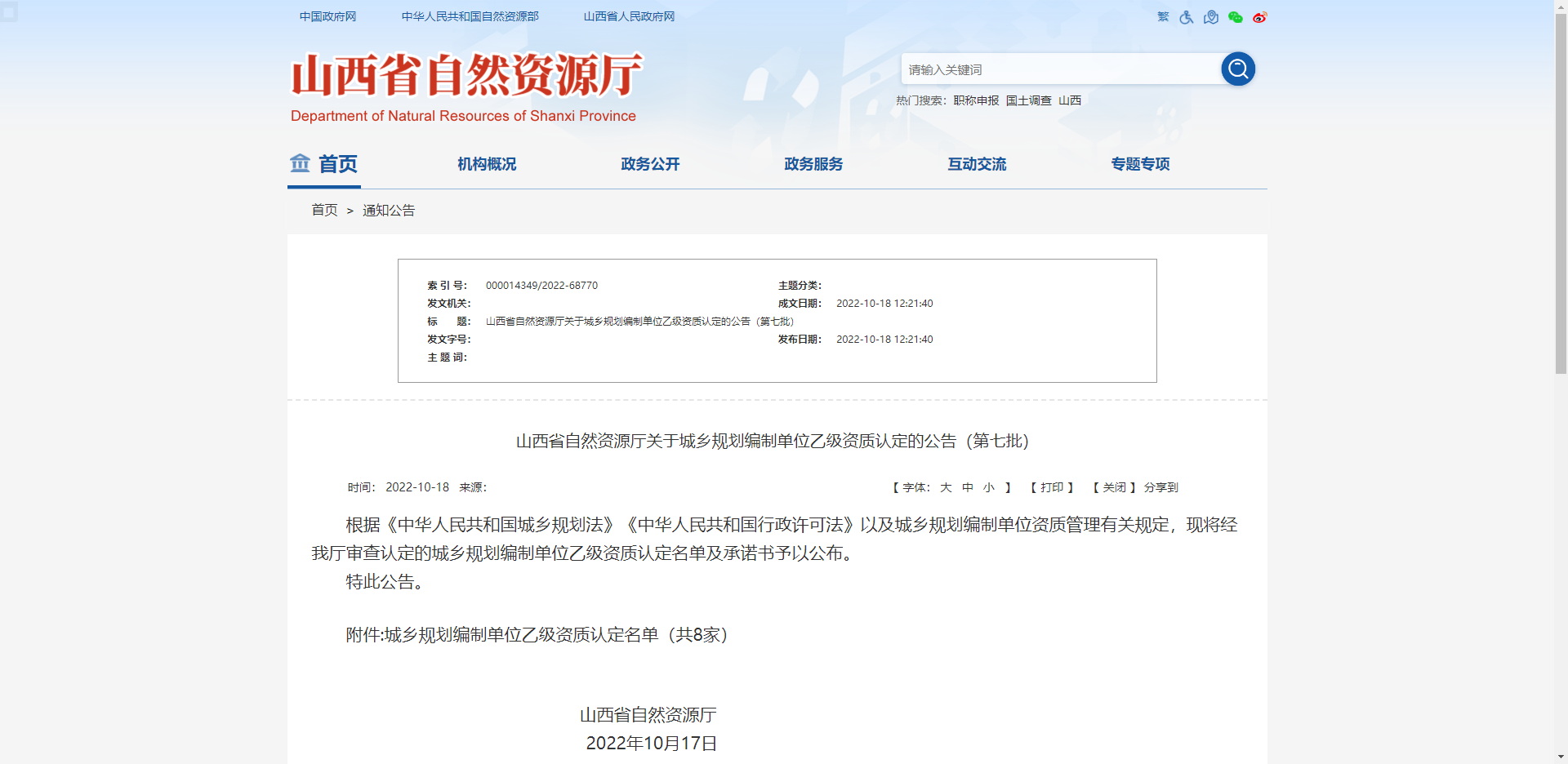The height and width of the screenshot is (764, 1568).
Task: Click the home building icon beside 首页
Action: point(300,163)
